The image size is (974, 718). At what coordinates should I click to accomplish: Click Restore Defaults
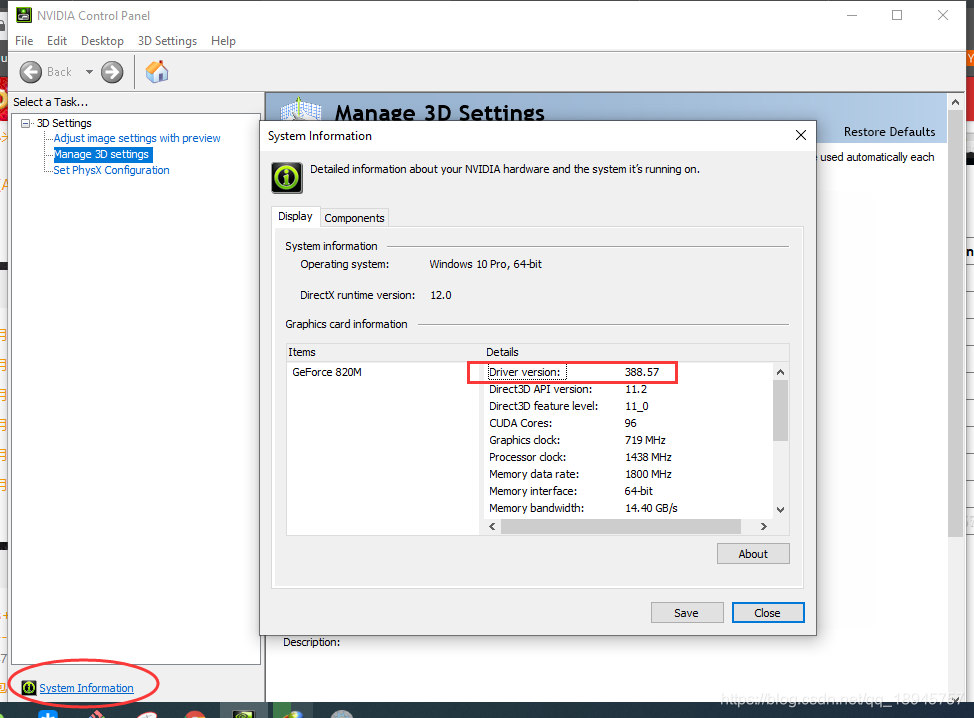(x=890, y=132)
